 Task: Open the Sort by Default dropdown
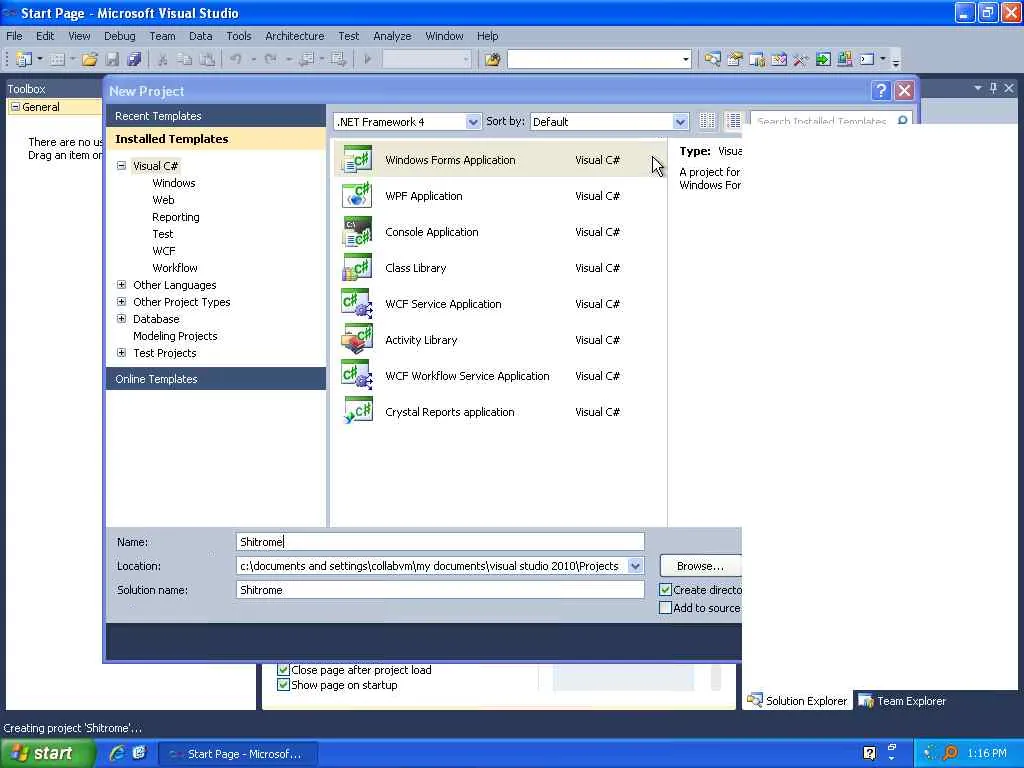pyautogui.click(x=680, y=121)
